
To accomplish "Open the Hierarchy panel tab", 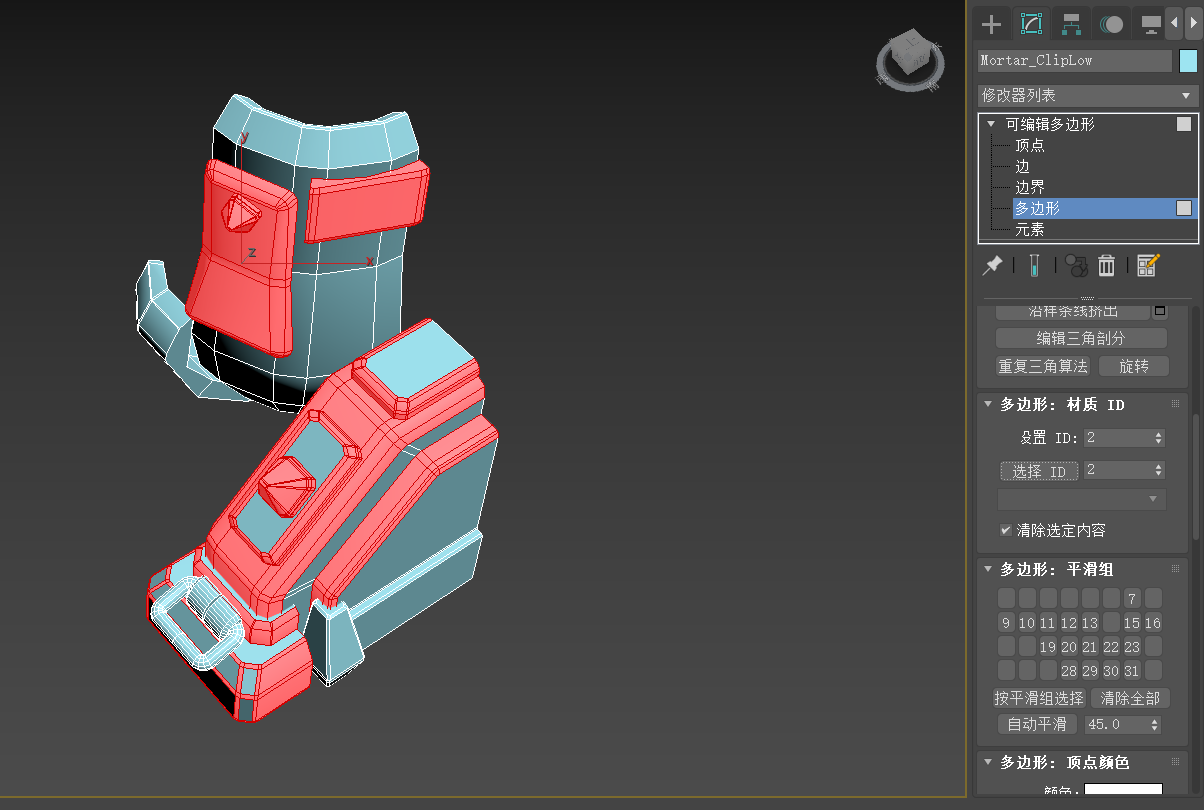I will [1071, 24].
